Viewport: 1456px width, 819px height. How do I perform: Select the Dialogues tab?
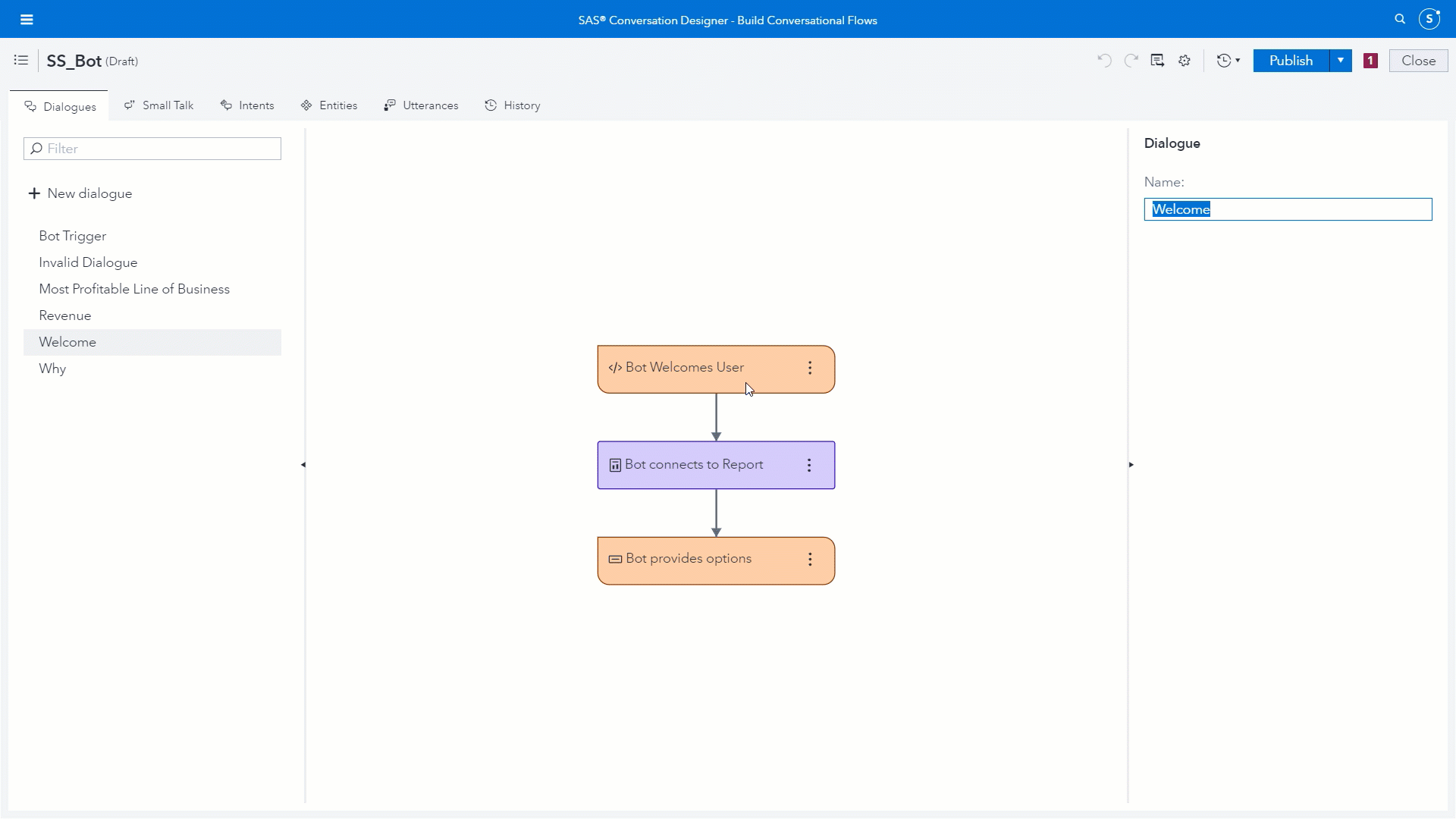61,105
